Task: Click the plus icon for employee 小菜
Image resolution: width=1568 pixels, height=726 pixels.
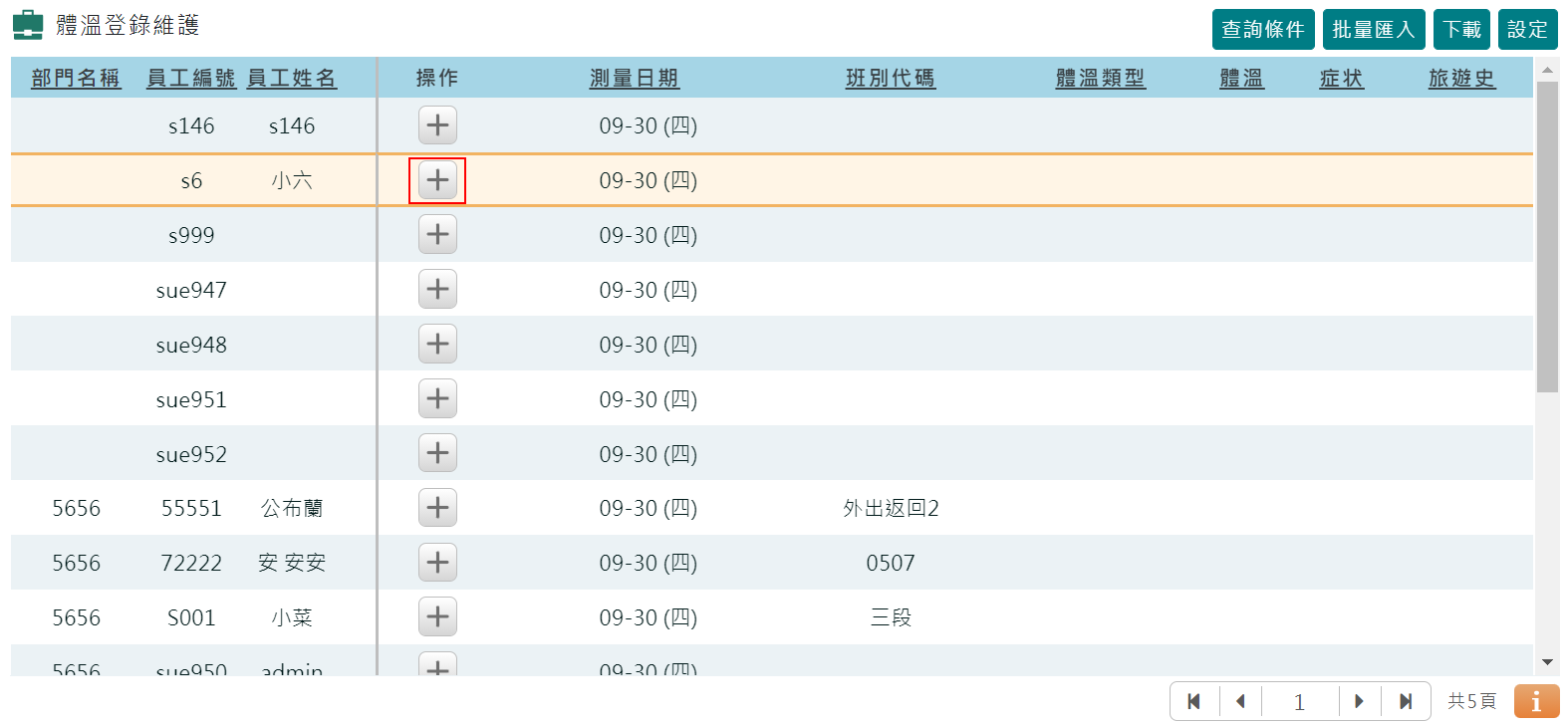Action: [x=437, y=617]
